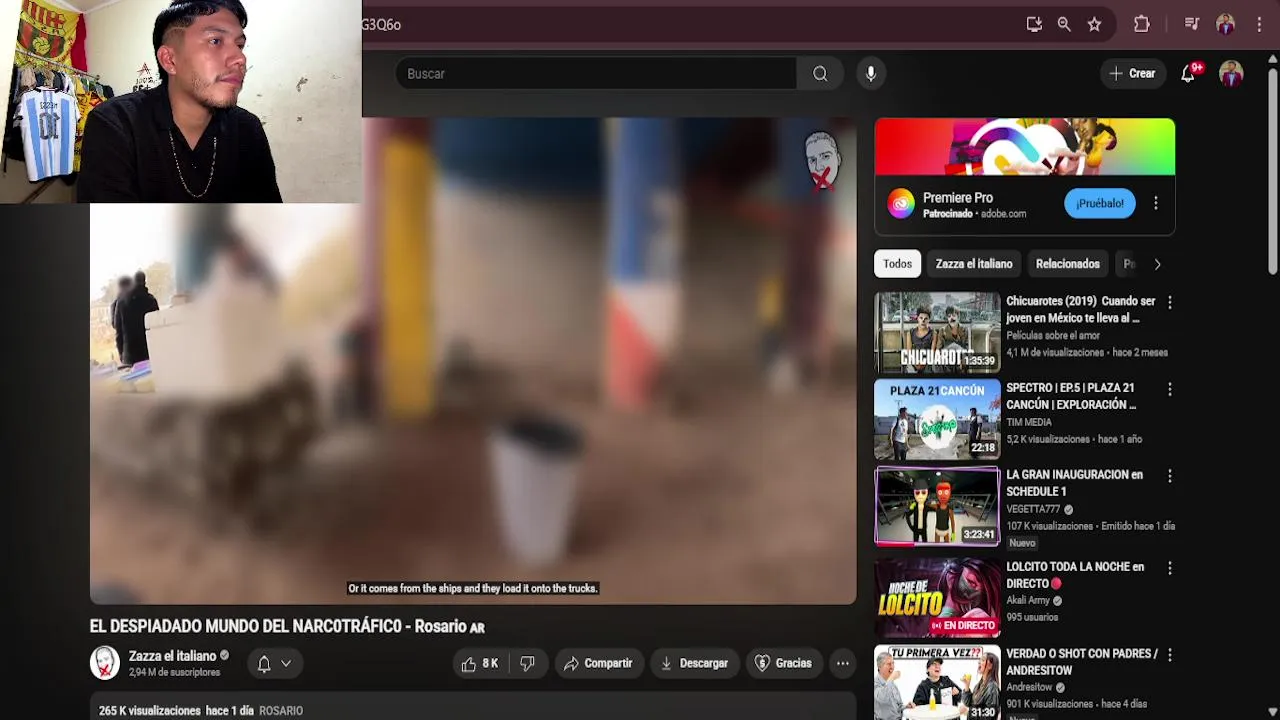
Task: Click the Descargar button
Action: (694, 663)
